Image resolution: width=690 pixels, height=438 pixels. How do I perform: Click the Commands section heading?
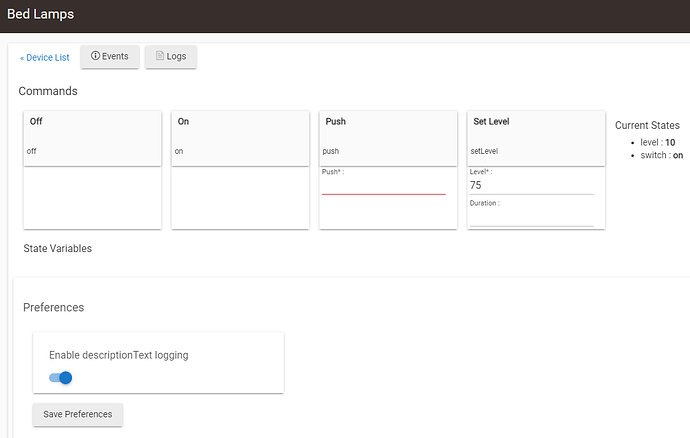[x=48, y=91]
